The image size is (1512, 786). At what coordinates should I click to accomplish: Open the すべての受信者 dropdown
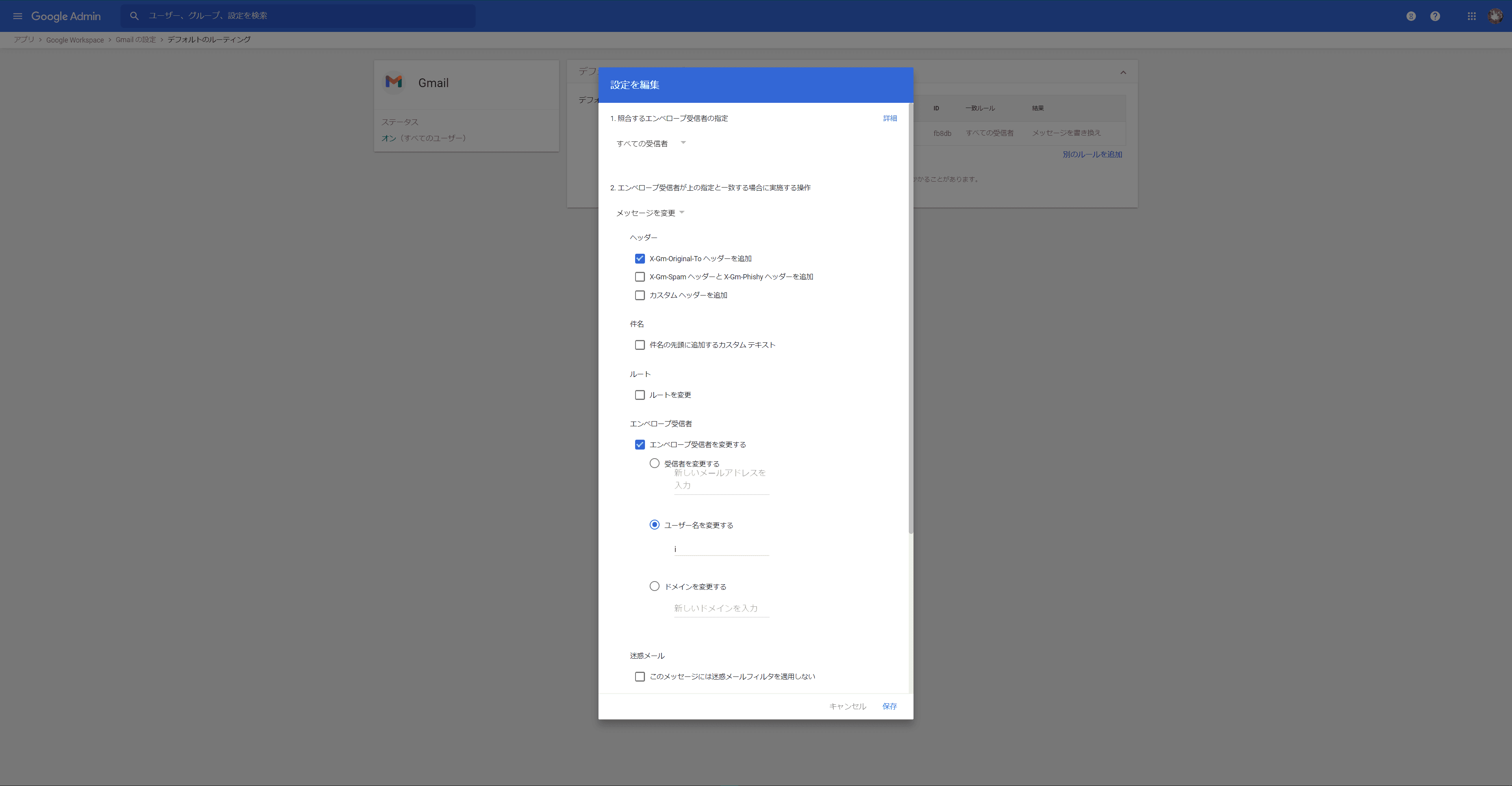coord(650,143)
